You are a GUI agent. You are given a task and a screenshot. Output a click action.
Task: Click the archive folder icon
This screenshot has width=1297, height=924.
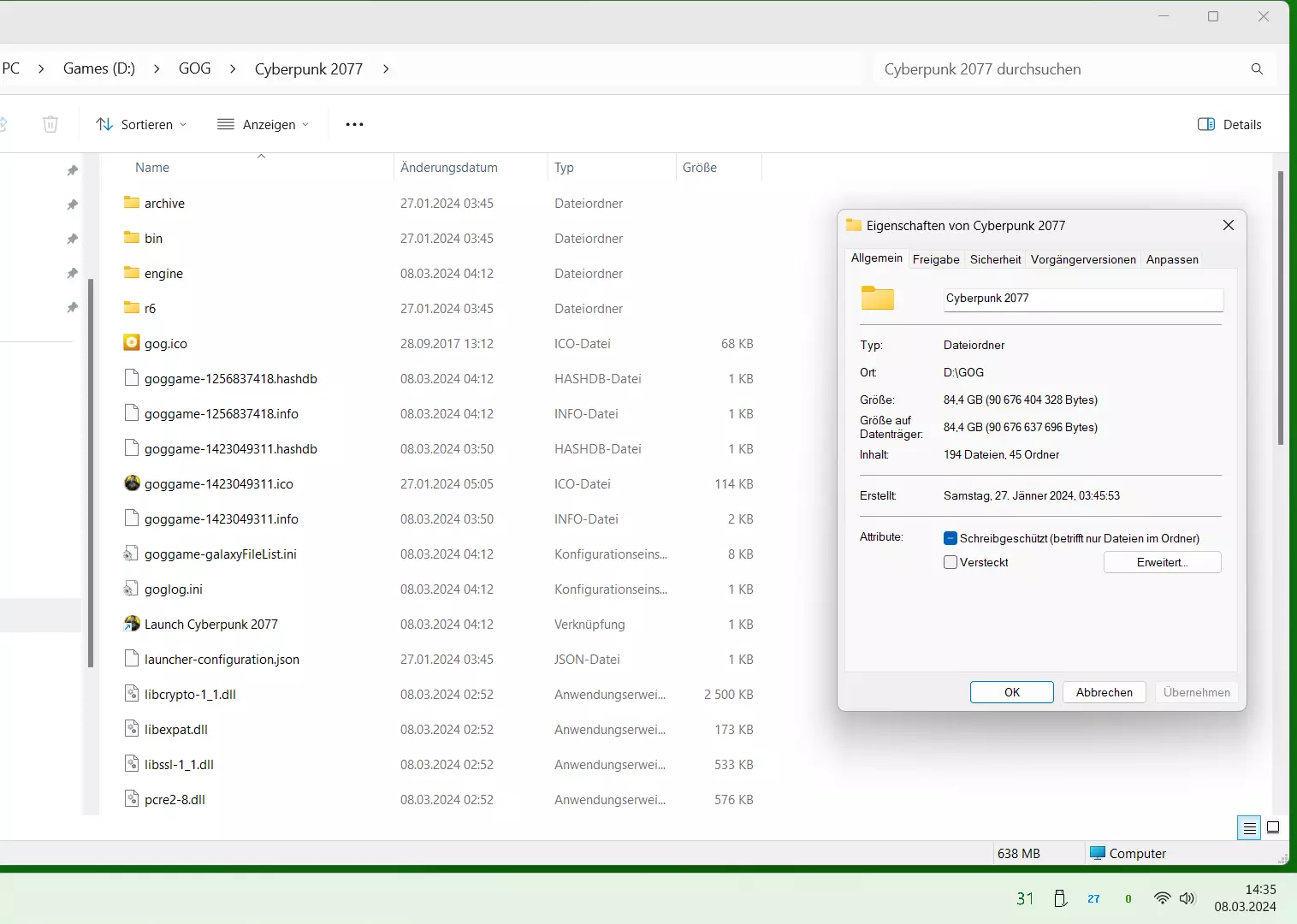[x=131, y=203]
